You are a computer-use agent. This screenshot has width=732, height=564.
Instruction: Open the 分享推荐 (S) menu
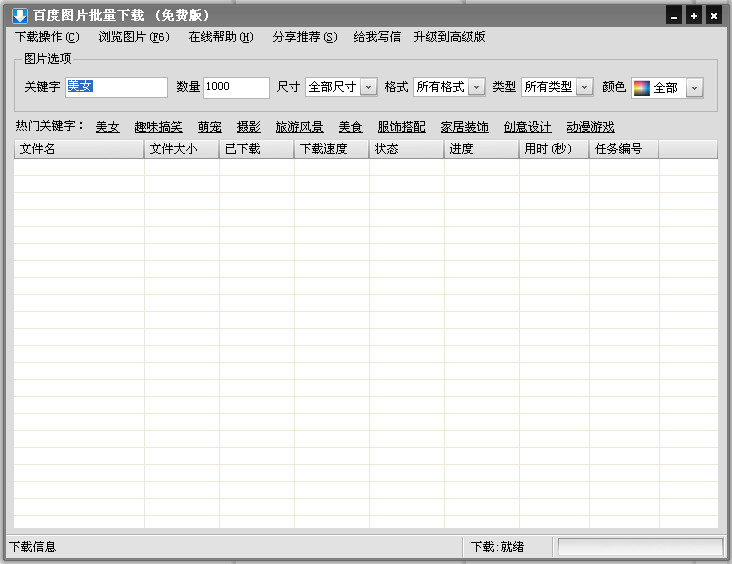tap(305, 37)
